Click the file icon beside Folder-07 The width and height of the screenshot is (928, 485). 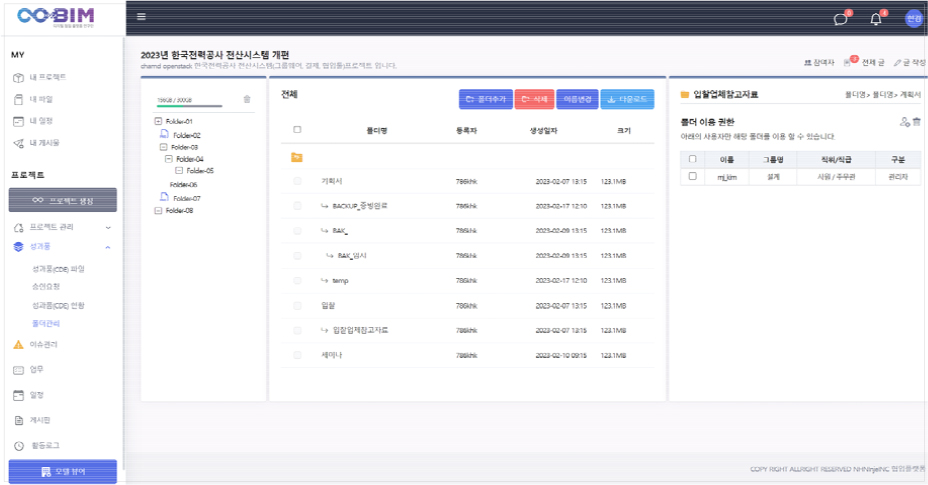tap(165, 197)
